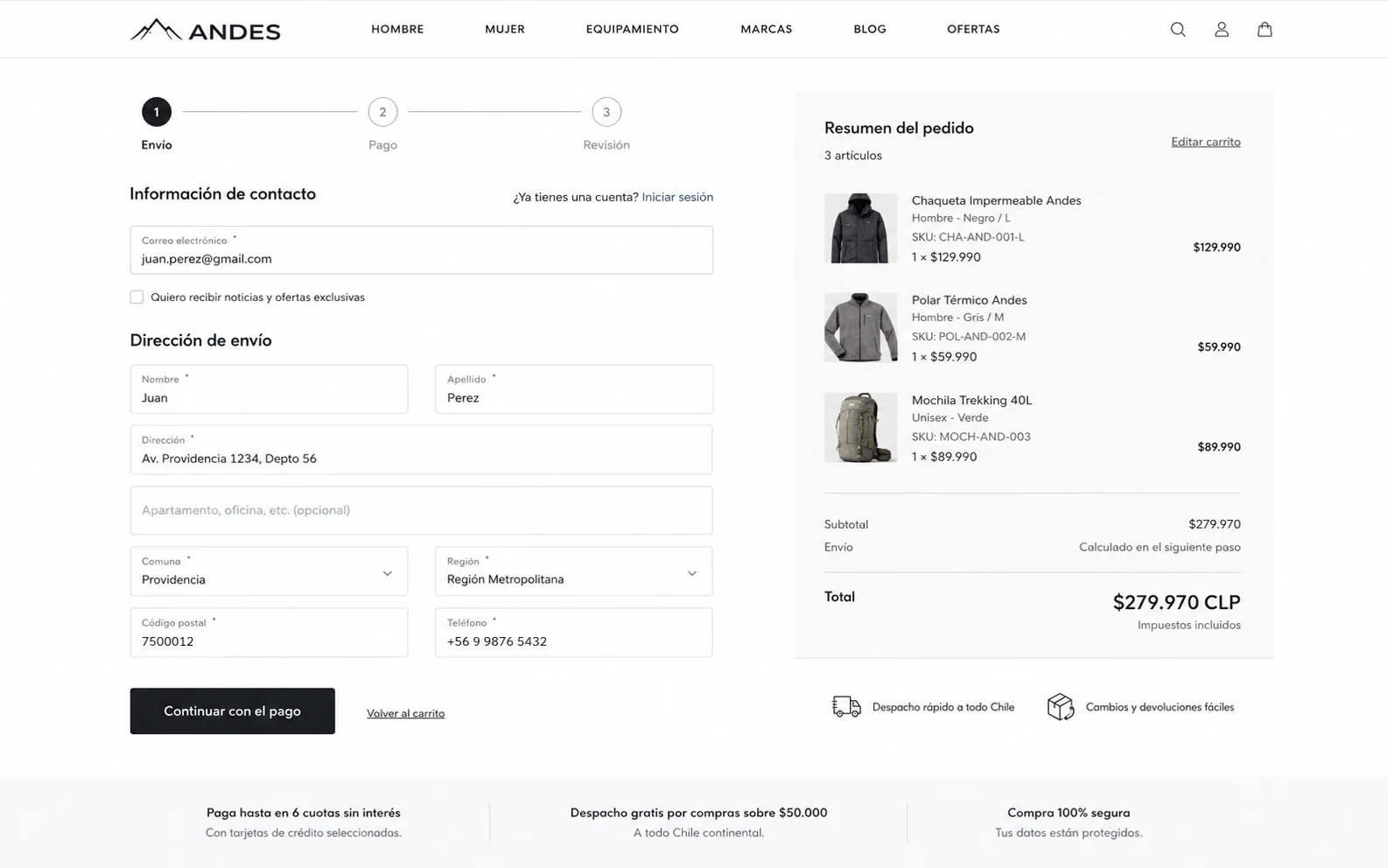Open the Chaqueta Impermeable product thumbnail
1388x868 pixels.
pyautogui.click(x=860, y=228)
